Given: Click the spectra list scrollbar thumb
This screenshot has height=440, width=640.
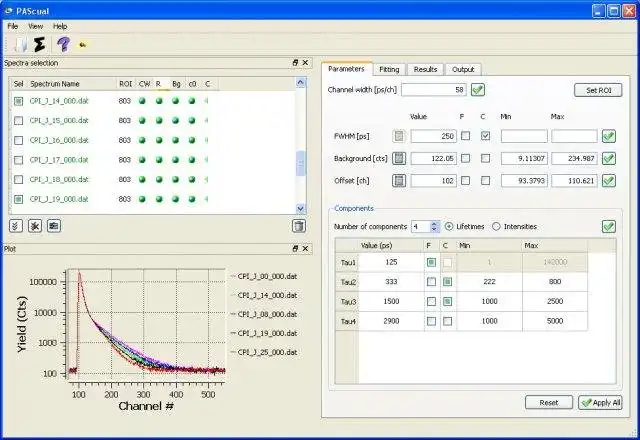Looking at the screenshot, I should click(301, 163).
